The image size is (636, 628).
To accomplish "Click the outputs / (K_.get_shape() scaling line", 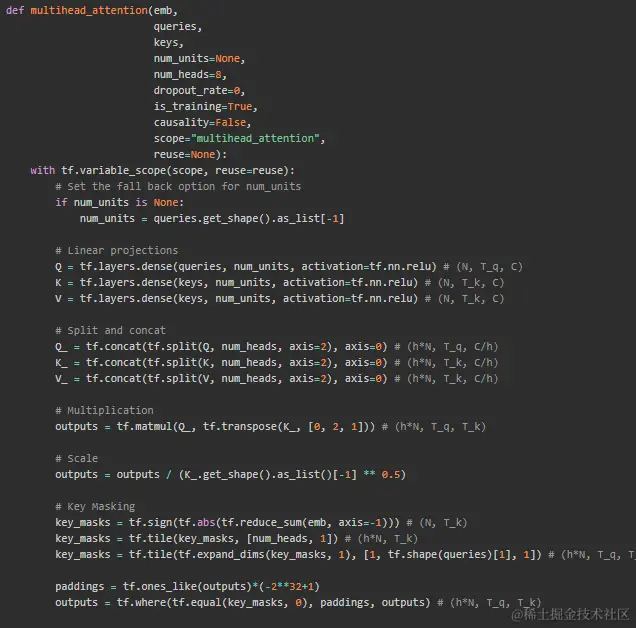I will 230,475.
